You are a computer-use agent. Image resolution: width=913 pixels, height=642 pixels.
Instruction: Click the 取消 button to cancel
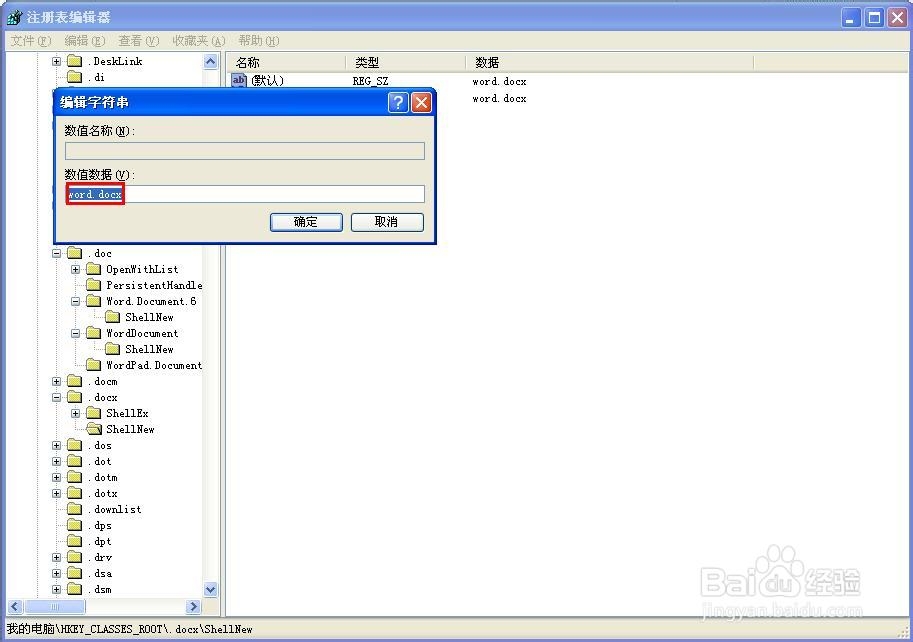[x=387, y=222]
